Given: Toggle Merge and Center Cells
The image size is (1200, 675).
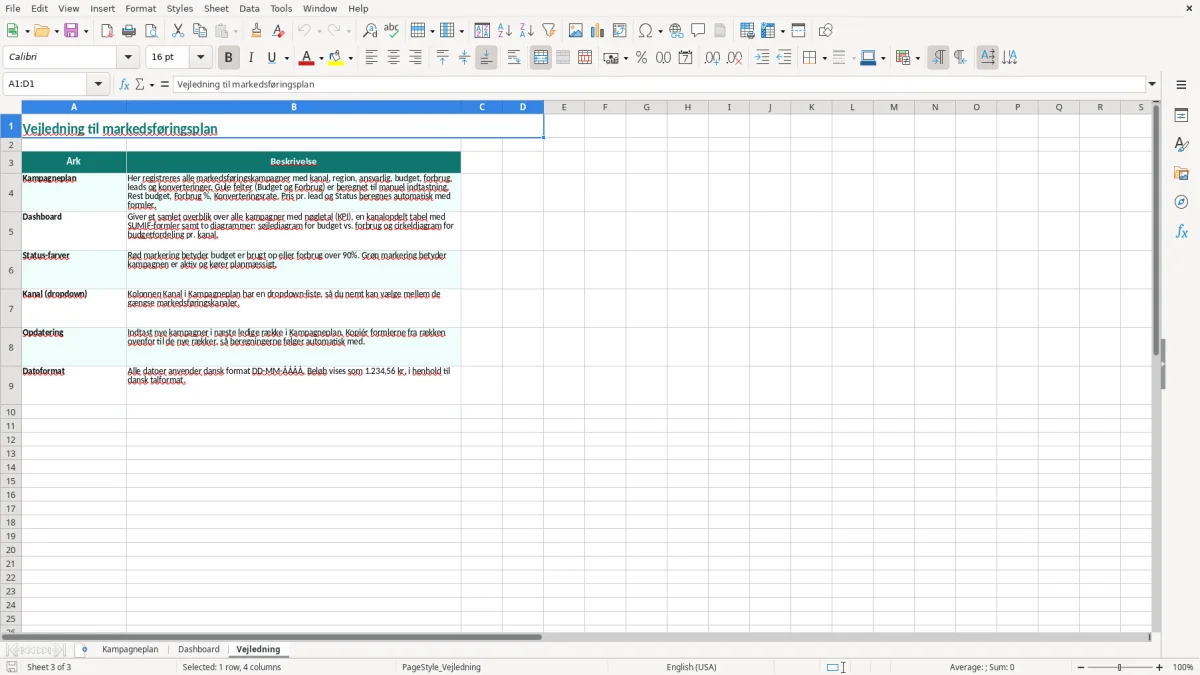Looking at the screenshot, I should (541, 58).
